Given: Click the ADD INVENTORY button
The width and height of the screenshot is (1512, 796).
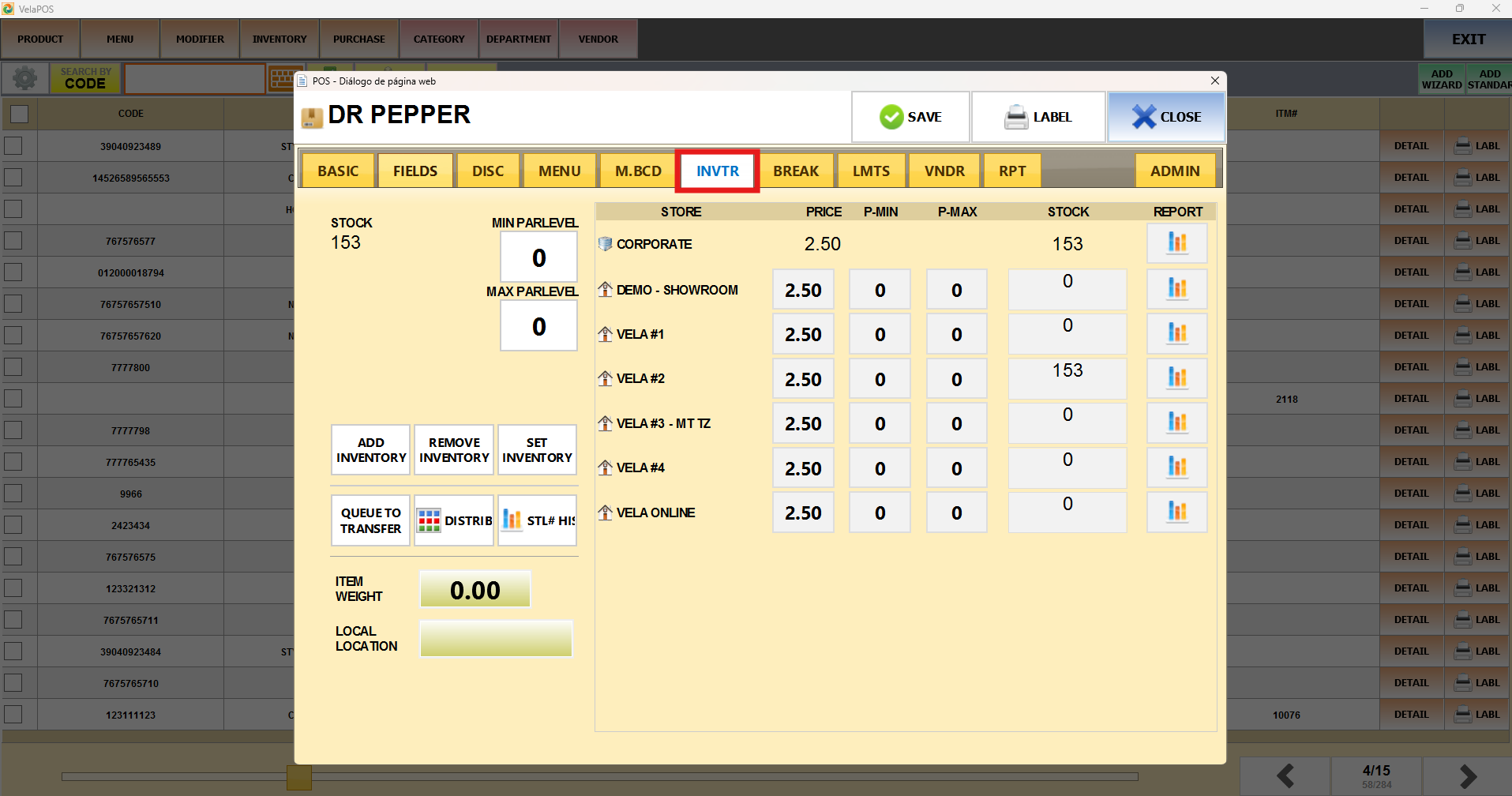Looking at the screenshot, I should tap(371, 450).
